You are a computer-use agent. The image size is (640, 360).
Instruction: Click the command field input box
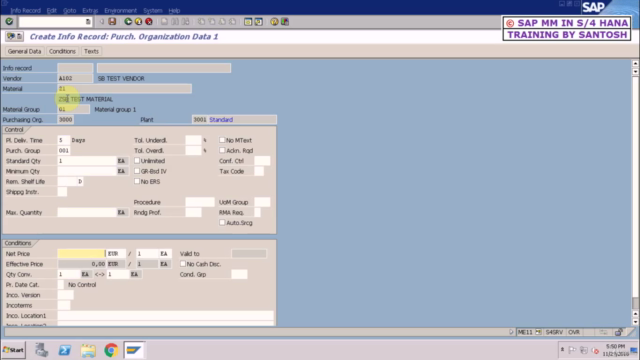tap(52, 22)
